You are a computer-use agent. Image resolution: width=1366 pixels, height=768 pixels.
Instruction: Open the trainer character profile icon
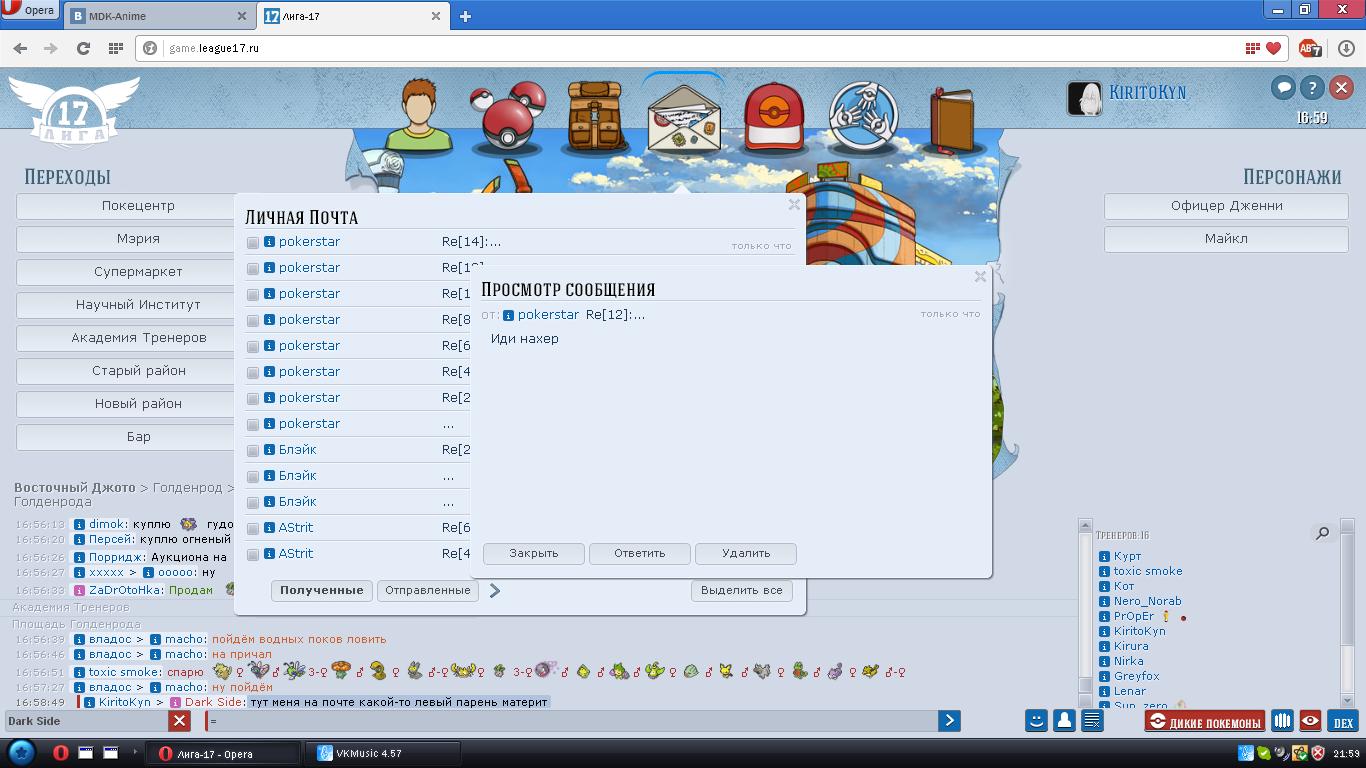[418, 114]
